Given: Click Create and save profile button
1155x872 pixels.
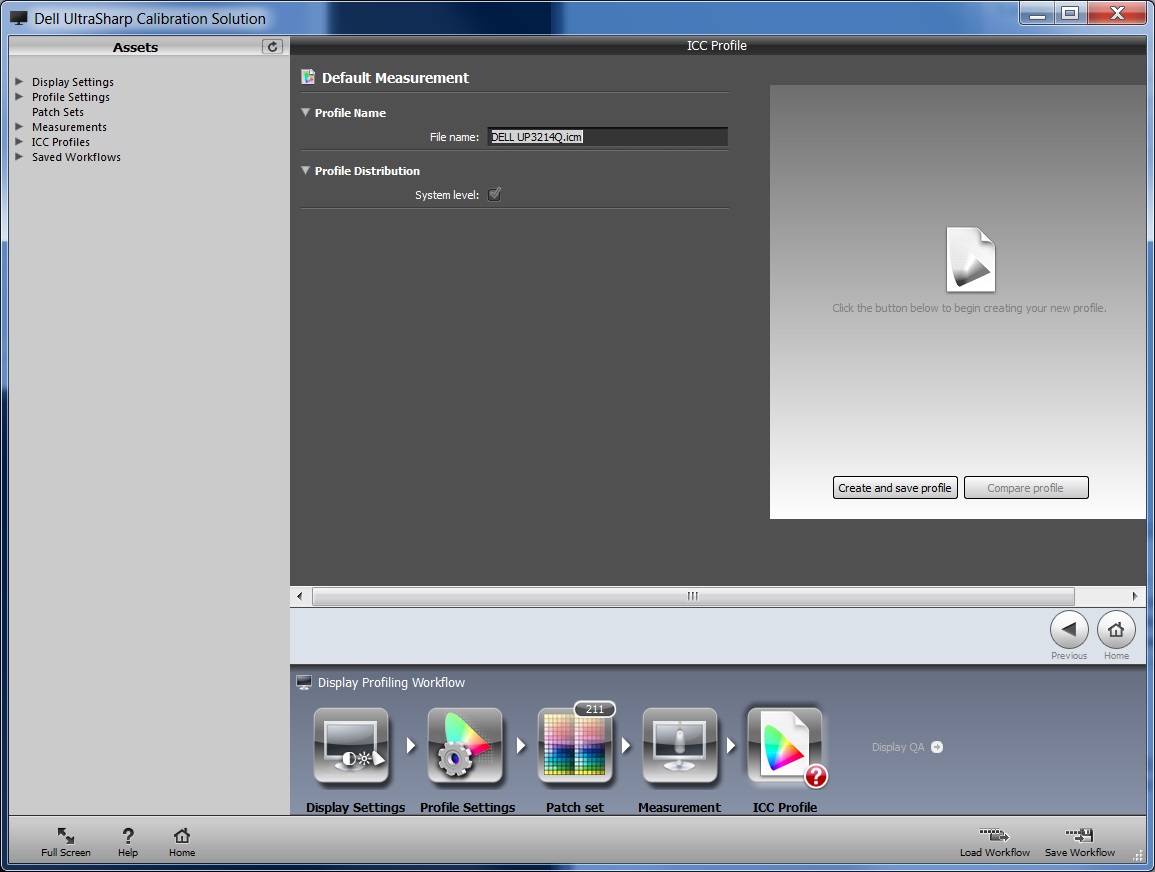Looking at the screenshot, I should (895, 488).
